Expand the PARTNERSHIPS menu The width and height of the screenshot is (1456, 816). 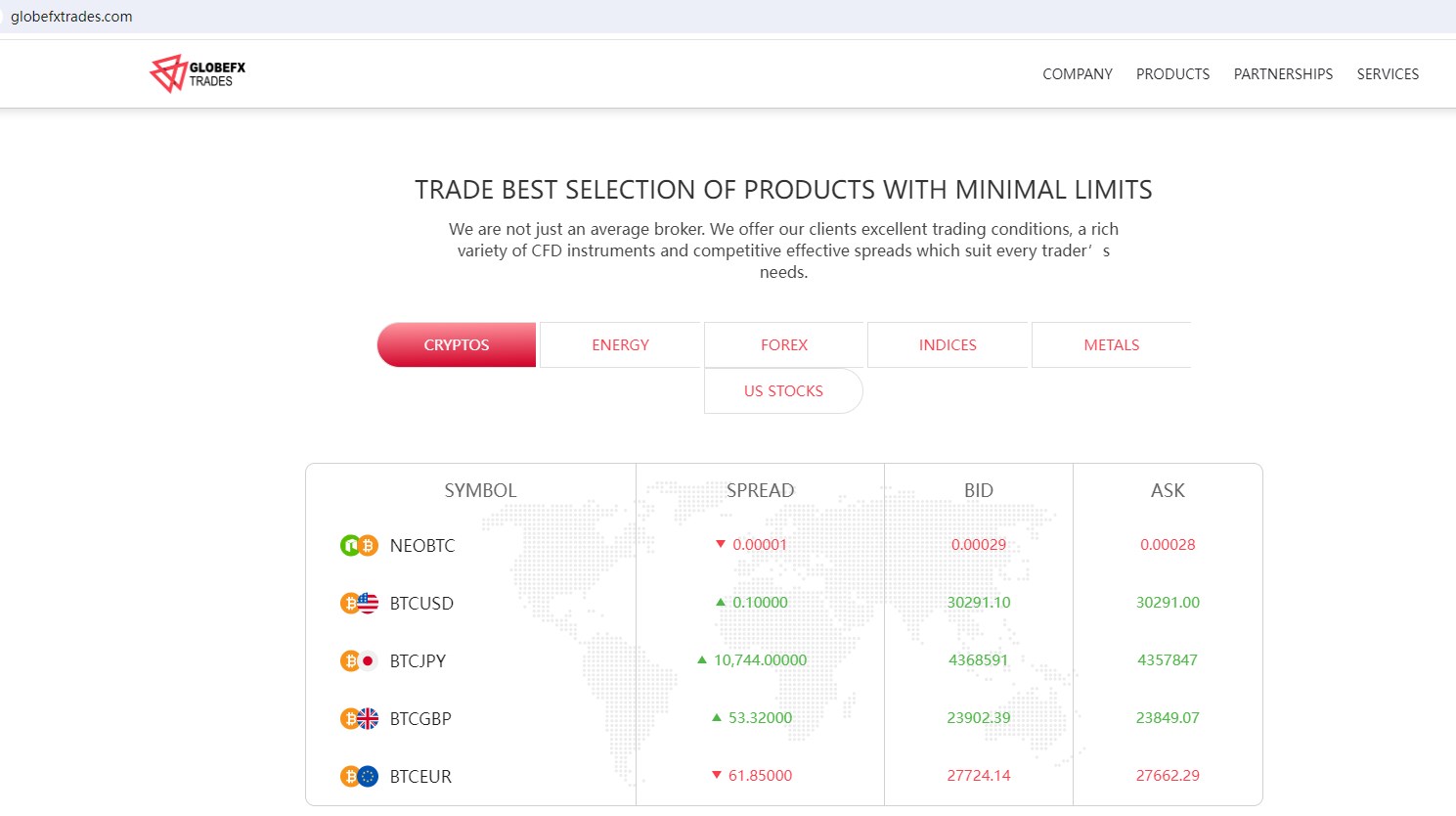[1283, 74]
